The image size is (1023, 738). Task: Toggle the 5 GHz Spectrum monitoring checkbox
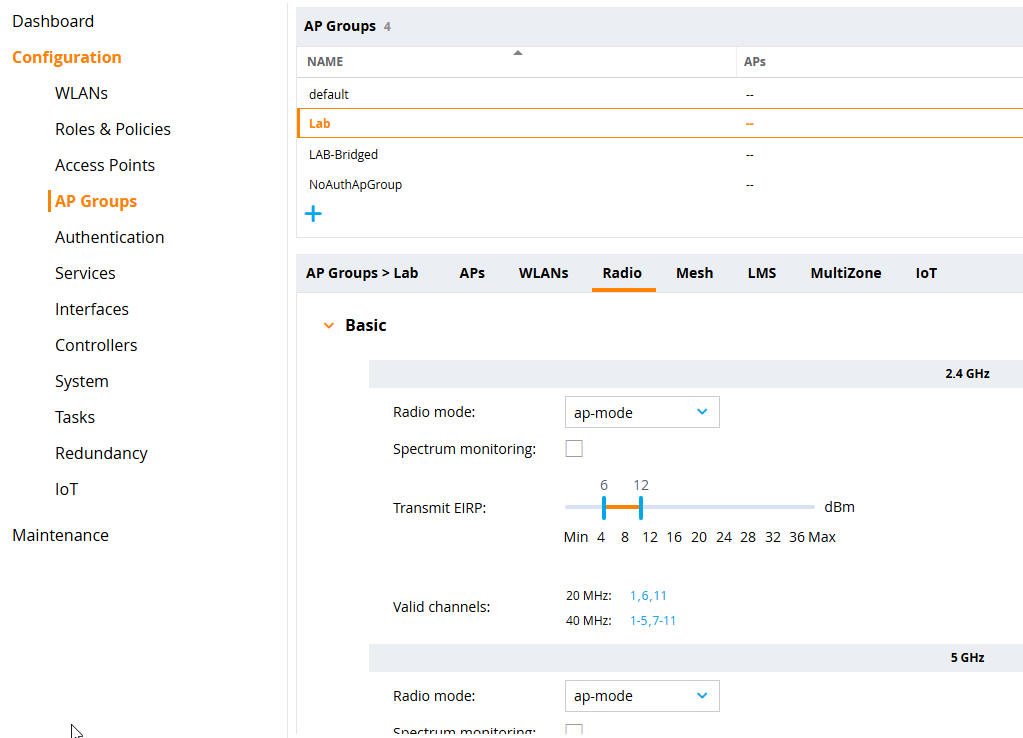click(574, 730)
